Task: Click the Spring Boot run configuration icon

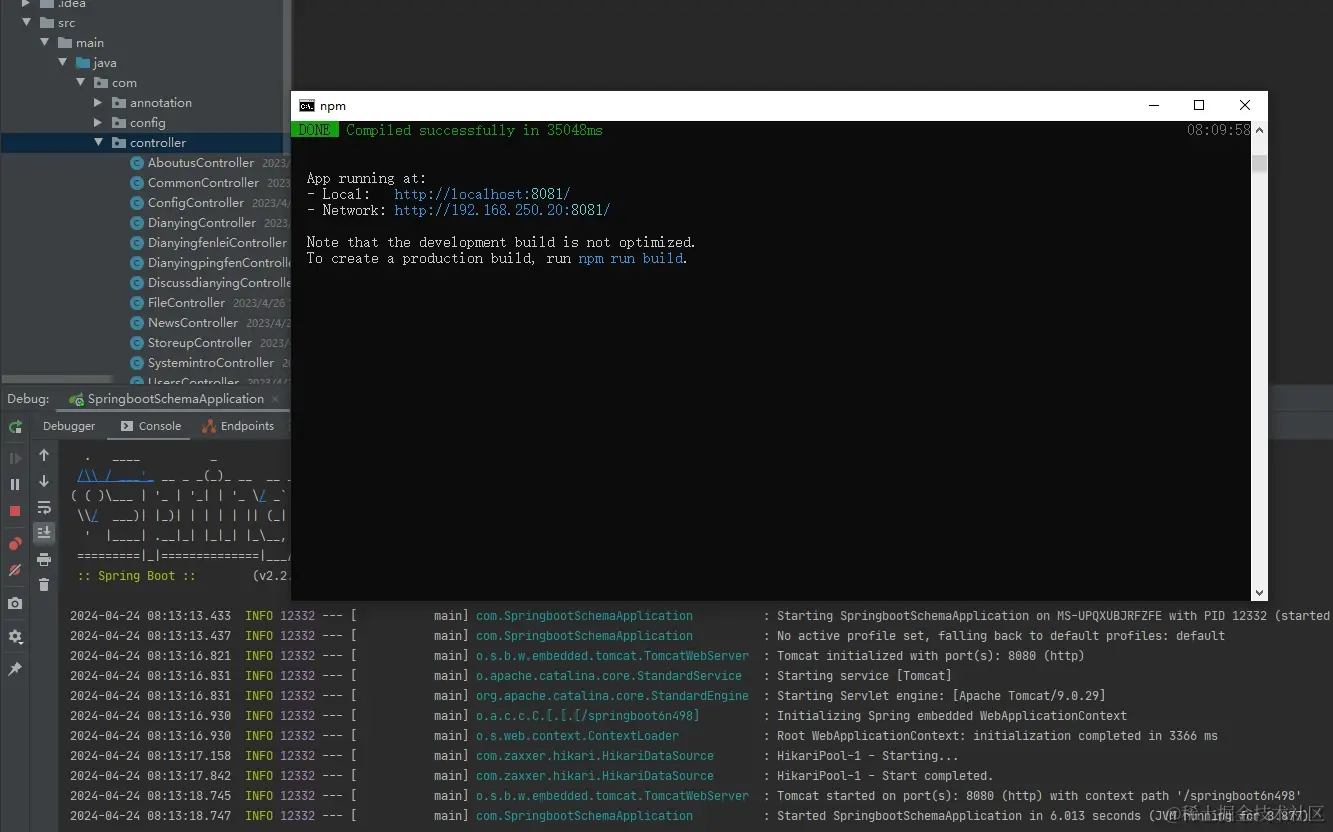Action: tap(76, 399)
